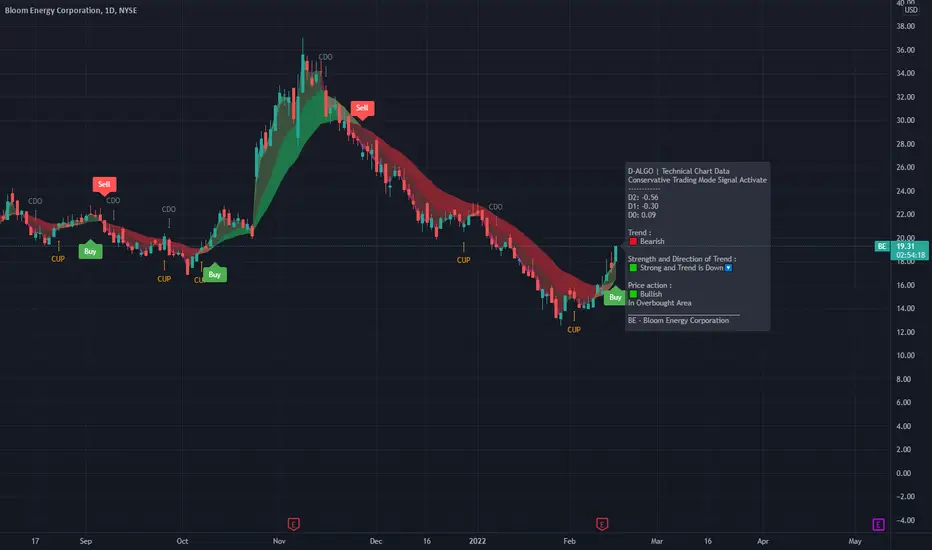Click the -4.00 price axis label
The height and width of the screenshot is (550, 932).
click(905, 520)
